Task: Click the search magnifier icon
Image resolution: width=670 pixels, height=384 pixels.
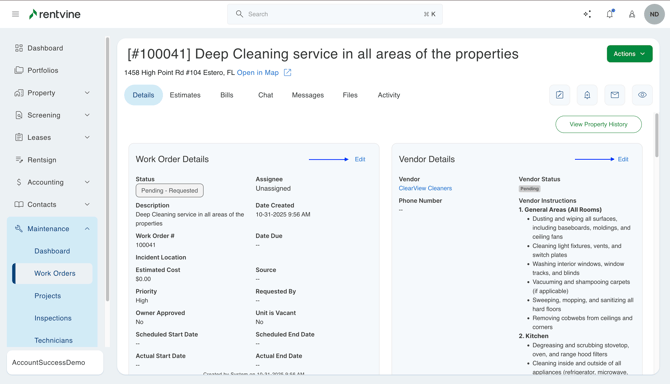Action: point(239,14)
